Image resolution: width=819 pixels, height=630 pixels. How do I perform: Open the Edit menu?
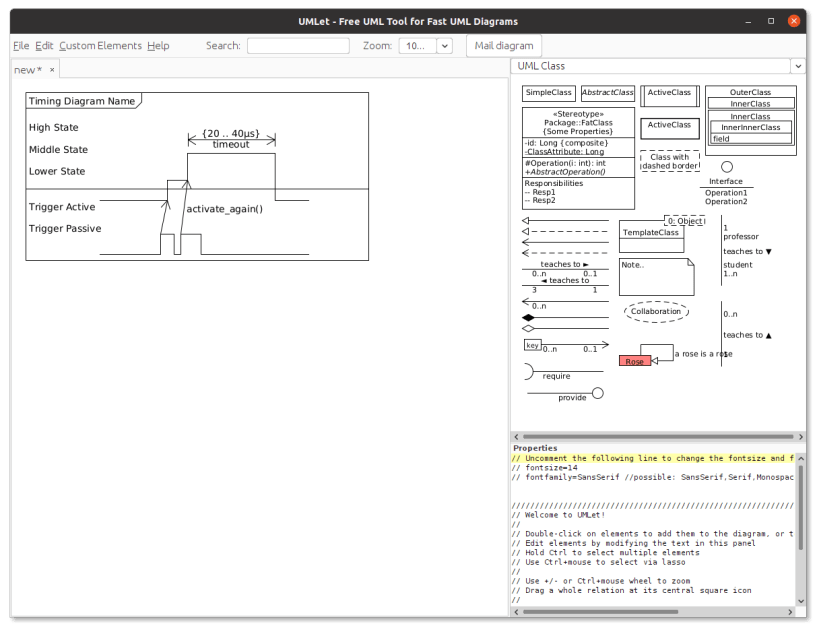[44, 46]
